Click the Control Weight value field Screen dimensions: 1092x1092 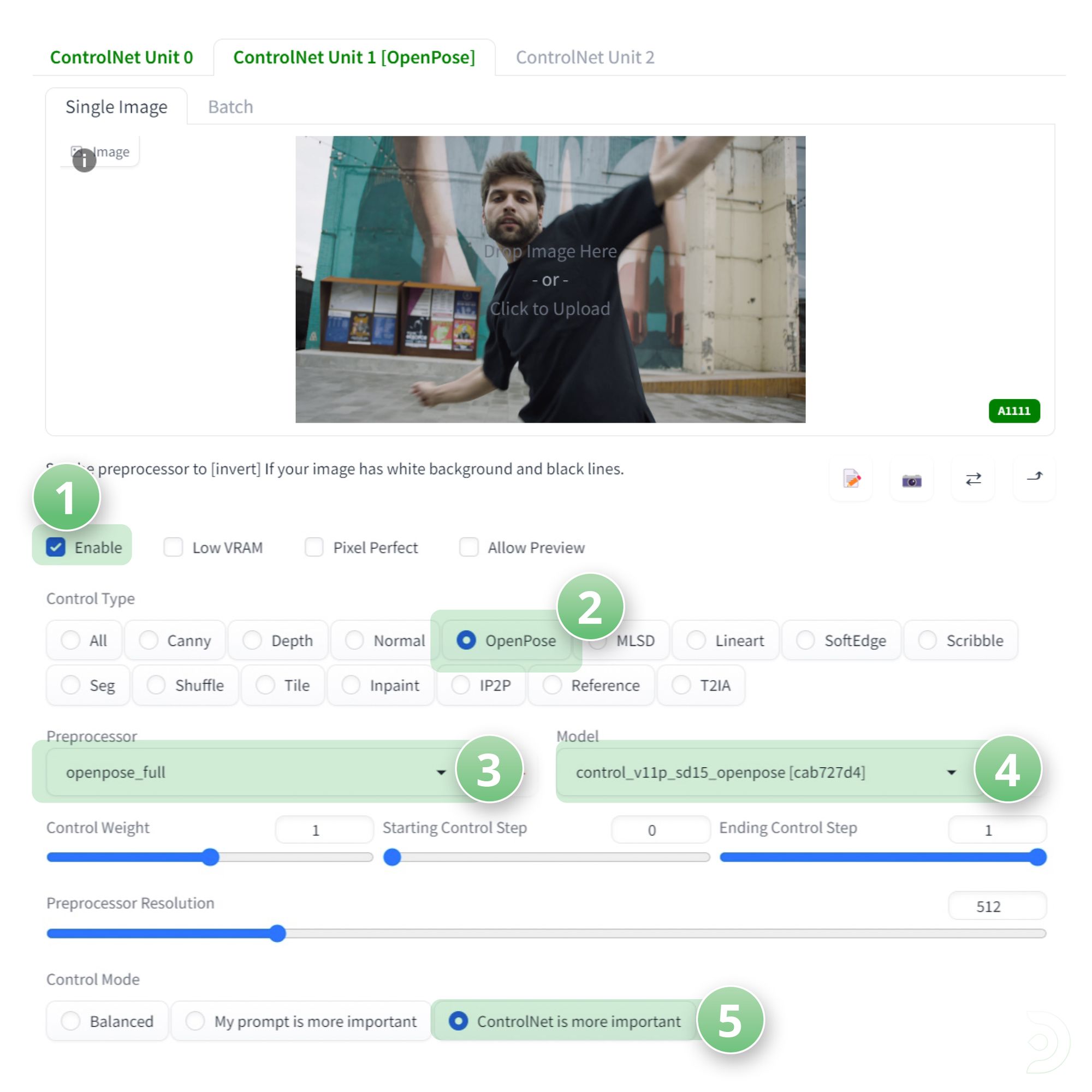323,830
